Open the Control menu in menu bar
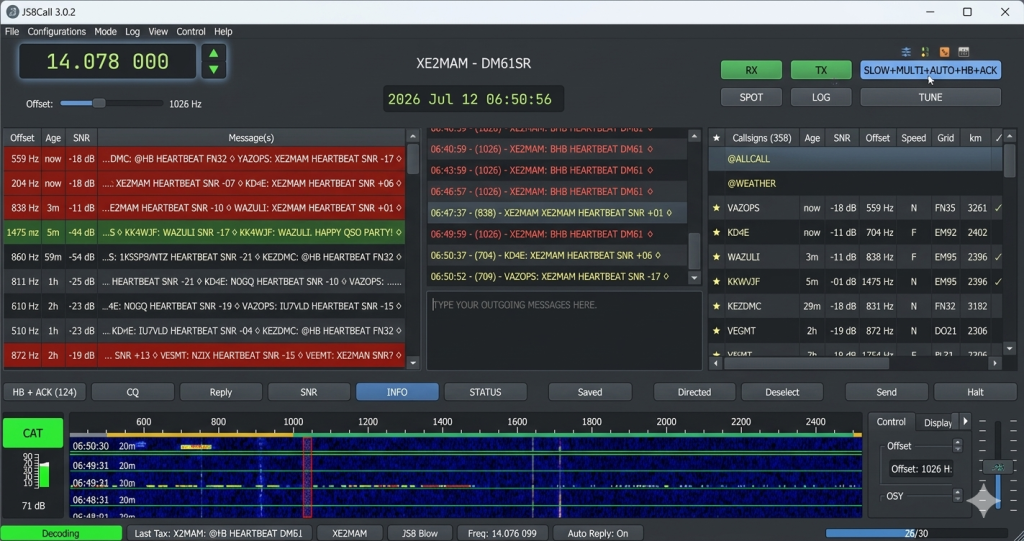 pyautogui.click(x=191, y=31)
